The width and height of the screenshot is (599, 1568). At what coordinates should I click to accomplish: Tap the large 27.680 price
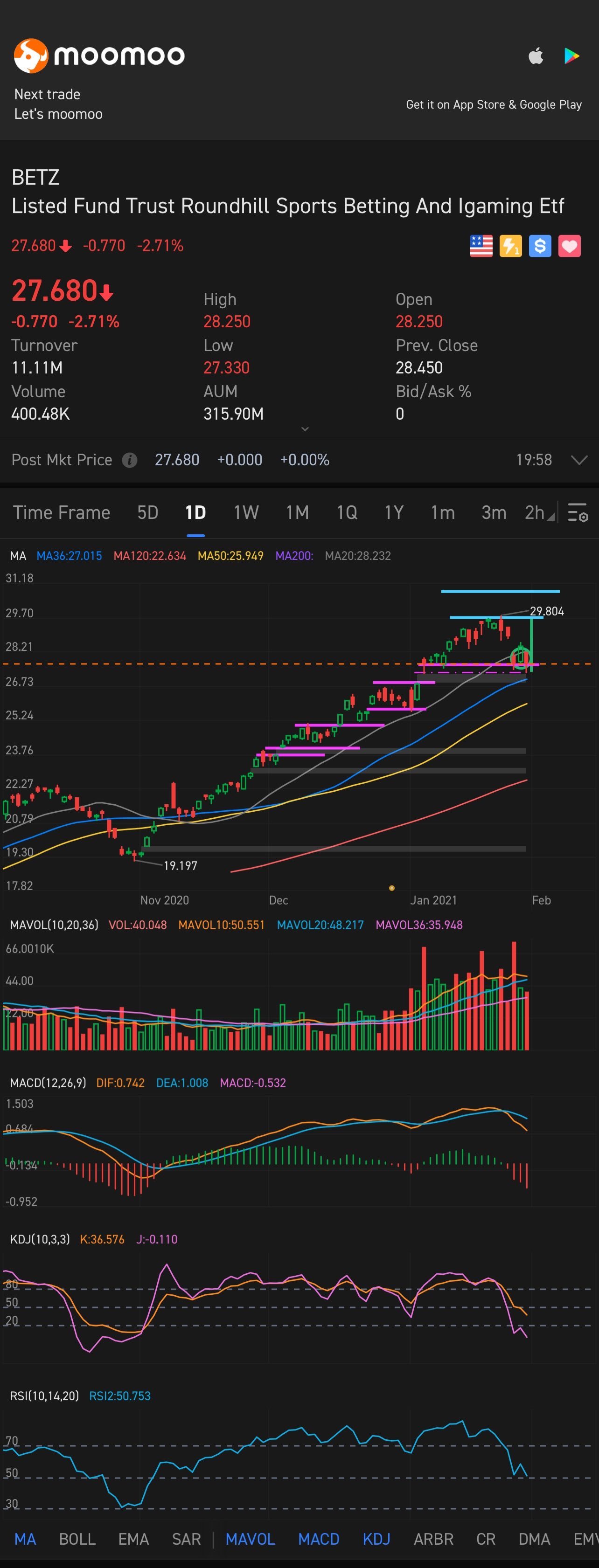pyautogui.click(x=54, y=290)
